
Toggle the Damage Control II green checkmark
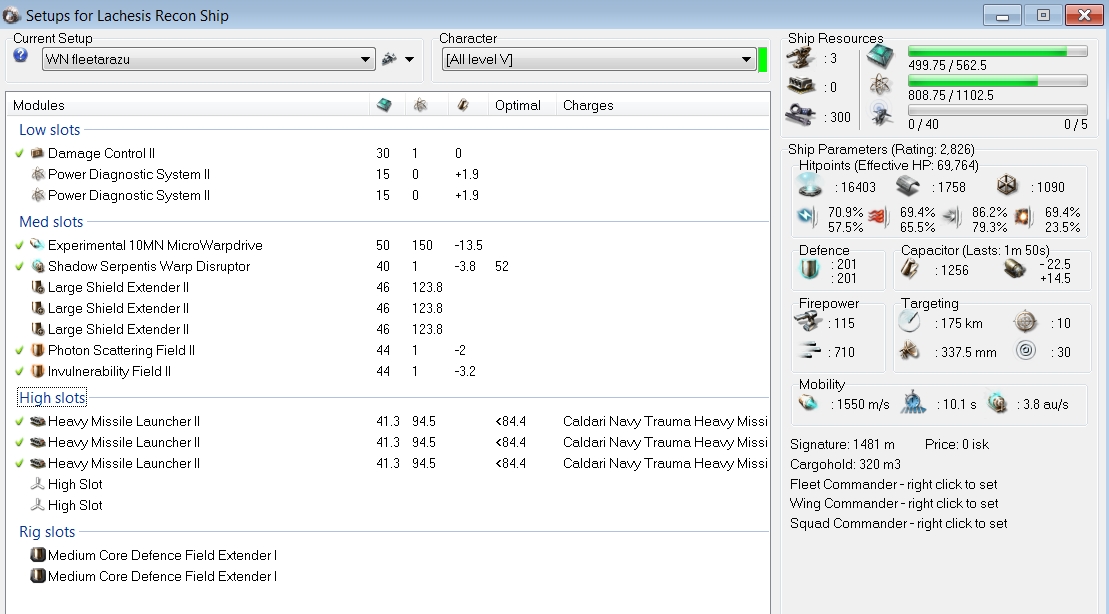(20, 154)
